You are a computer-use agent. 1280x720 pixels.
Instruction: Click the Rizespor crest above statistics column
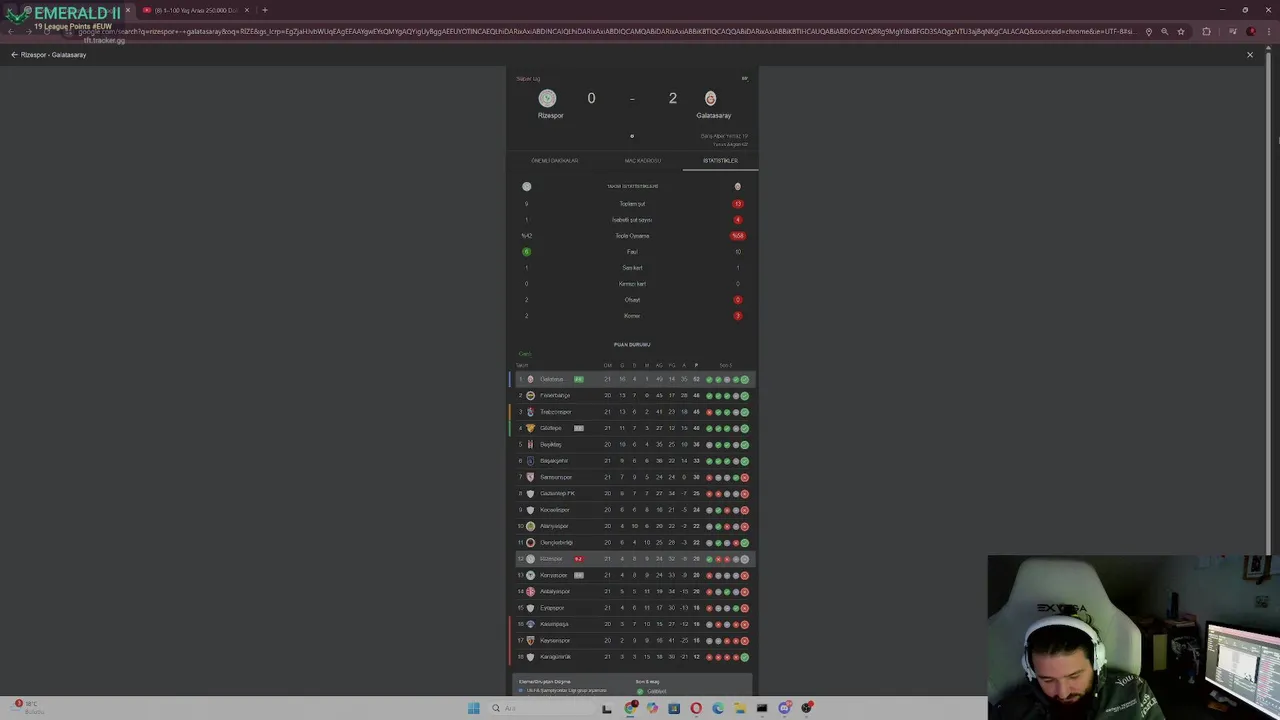click(x=526, y=186)
